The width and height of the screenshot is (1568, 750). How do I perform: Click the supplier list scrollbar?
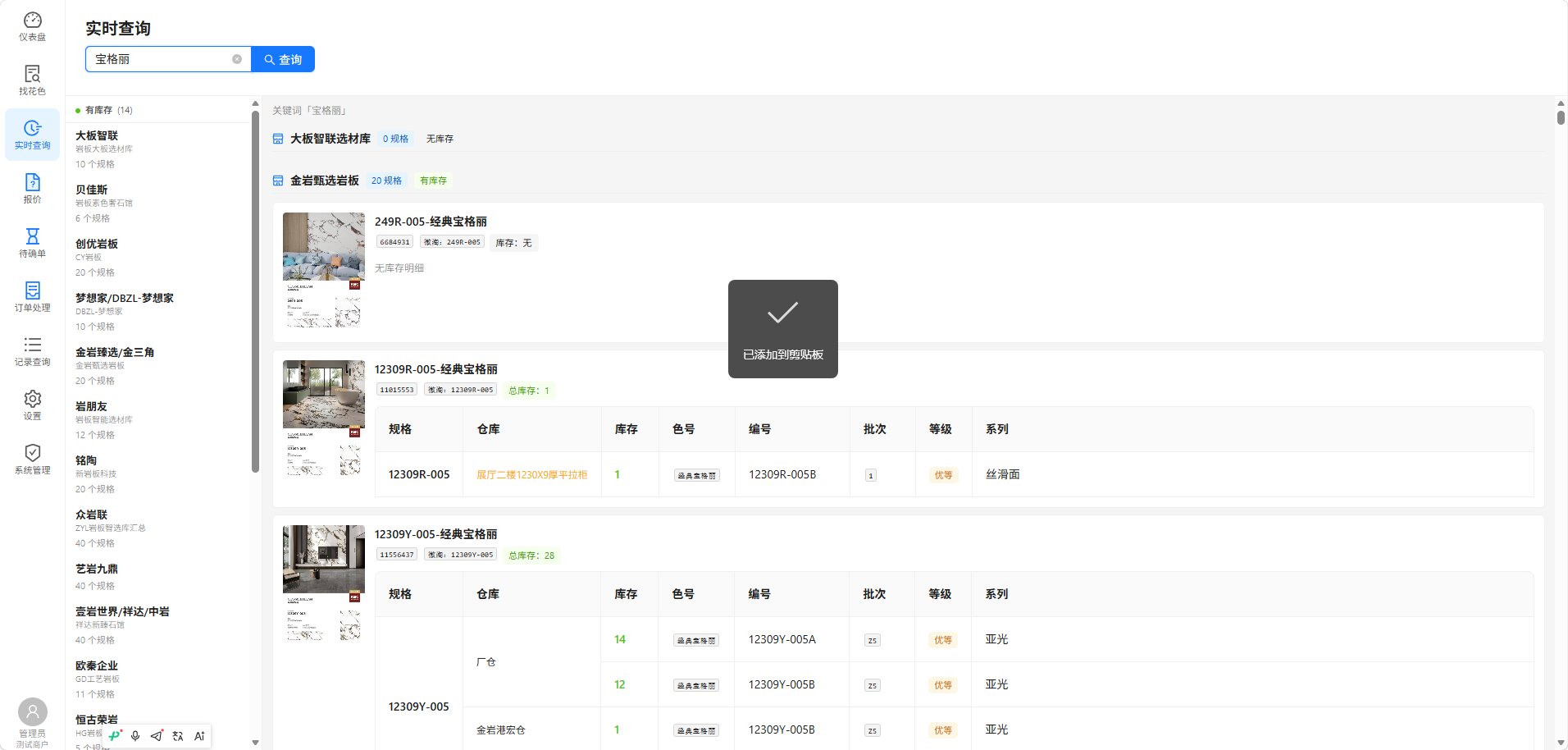pyautogui.click(x=255, y=291)
